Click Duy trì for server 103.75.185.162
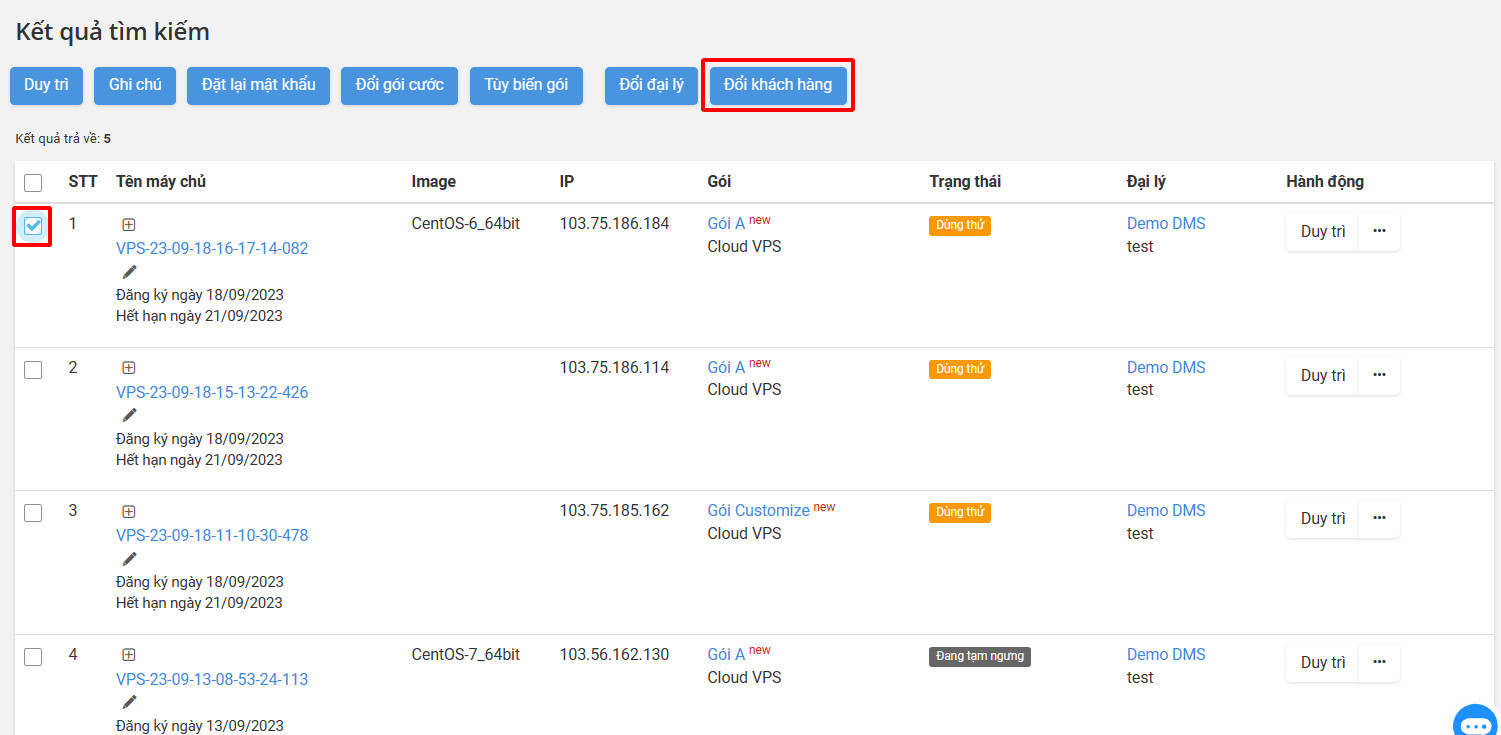Image resolution: width=1501 pixels, height=735 pixels. pos(1323,518)
